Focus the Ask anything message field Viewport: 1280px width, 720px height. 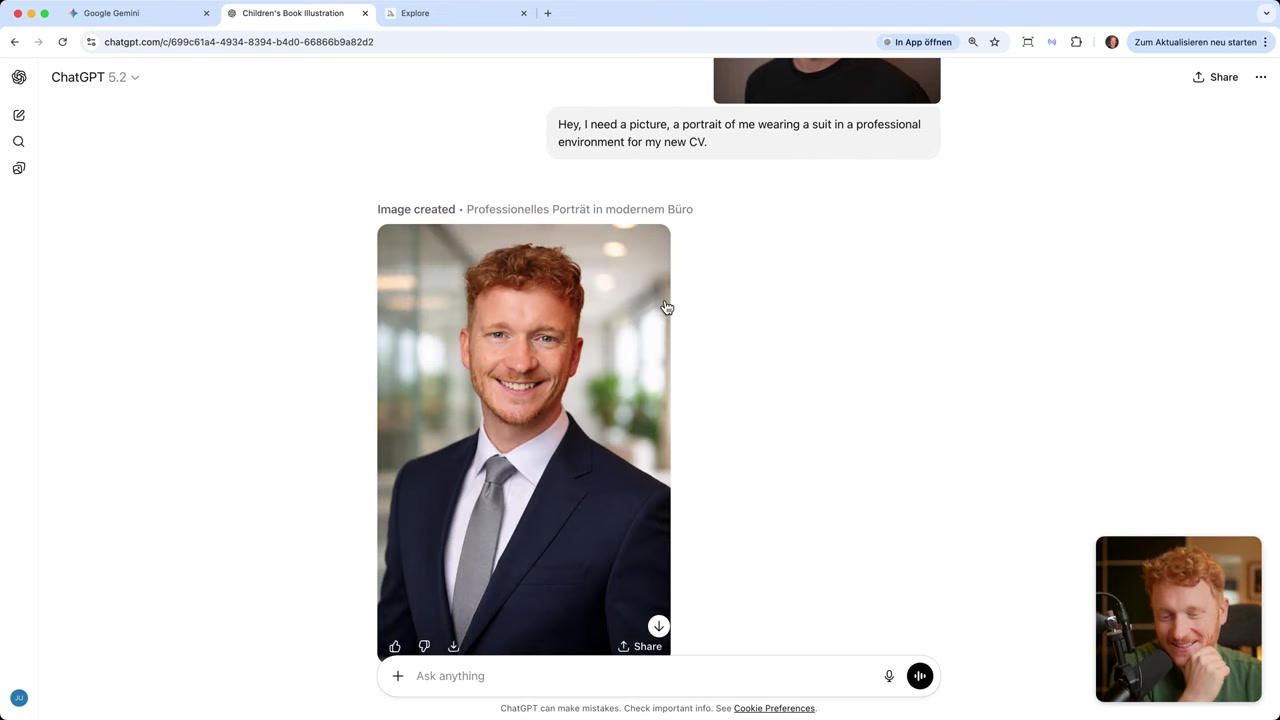[640, 676]
